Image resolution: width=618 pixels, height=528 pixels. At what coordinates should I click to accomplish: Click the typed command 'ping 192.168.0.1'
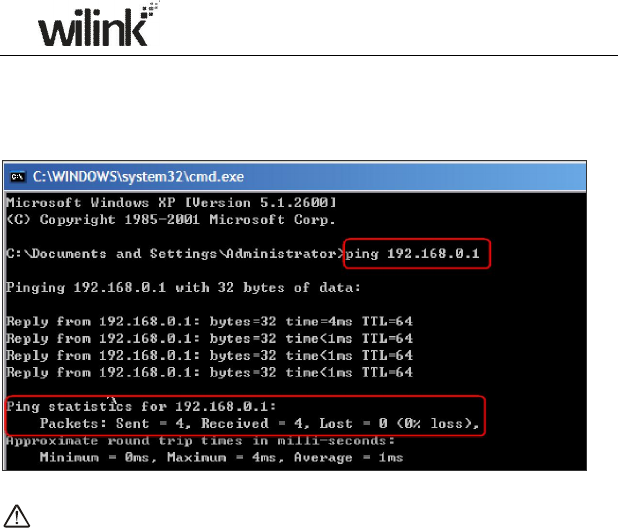point(413,254)
